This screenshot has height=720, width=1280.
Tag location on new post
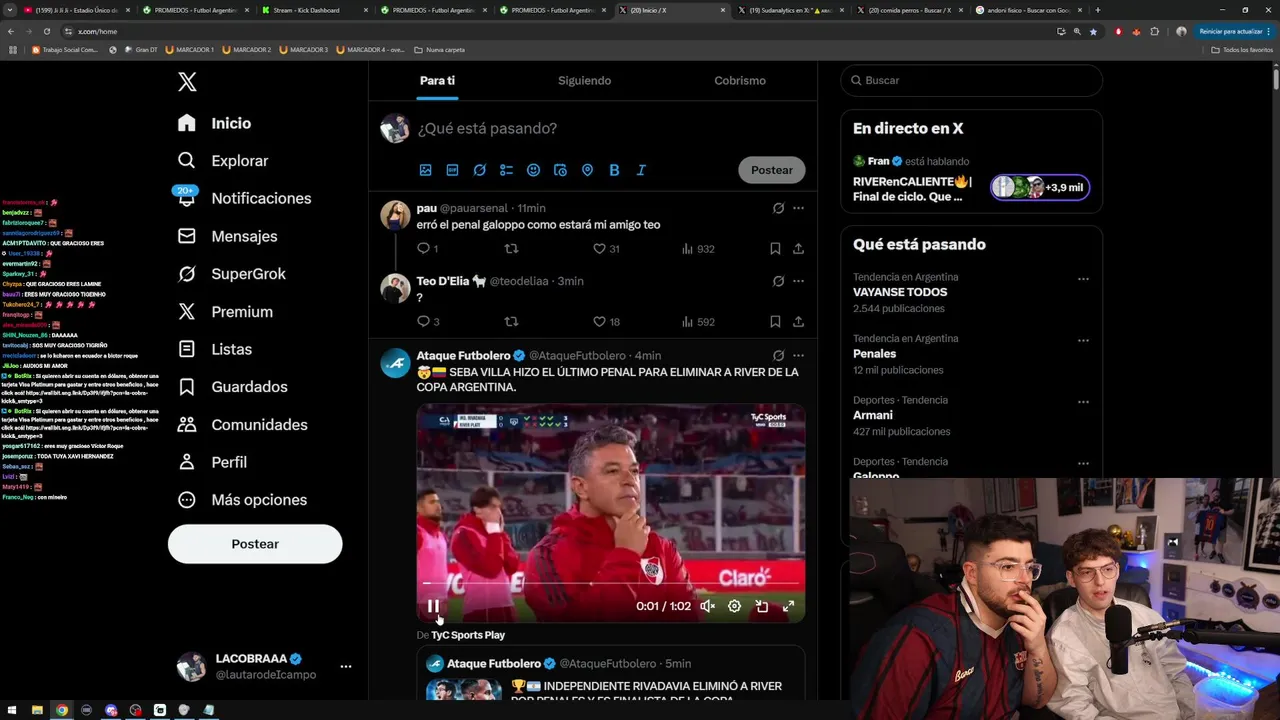[587, 170]
